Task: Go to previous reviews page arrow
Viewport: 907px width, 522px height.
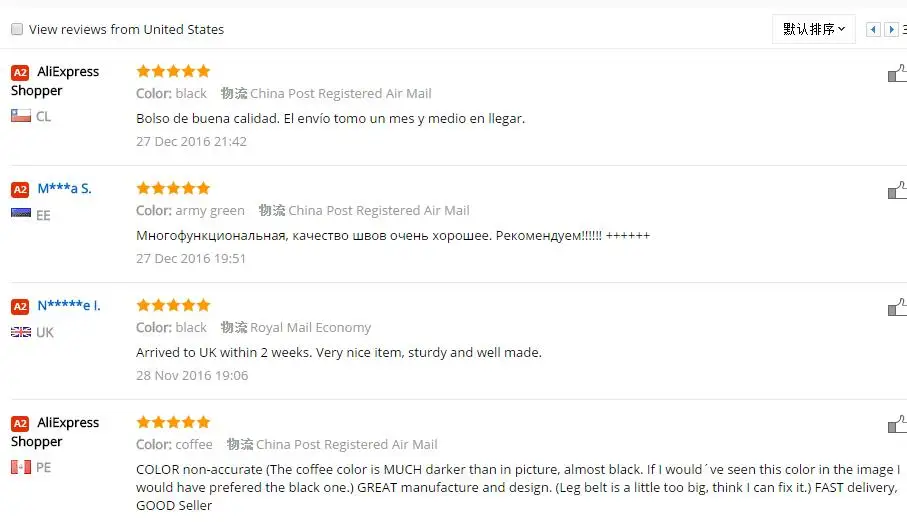Action: [x=873, y=29]
